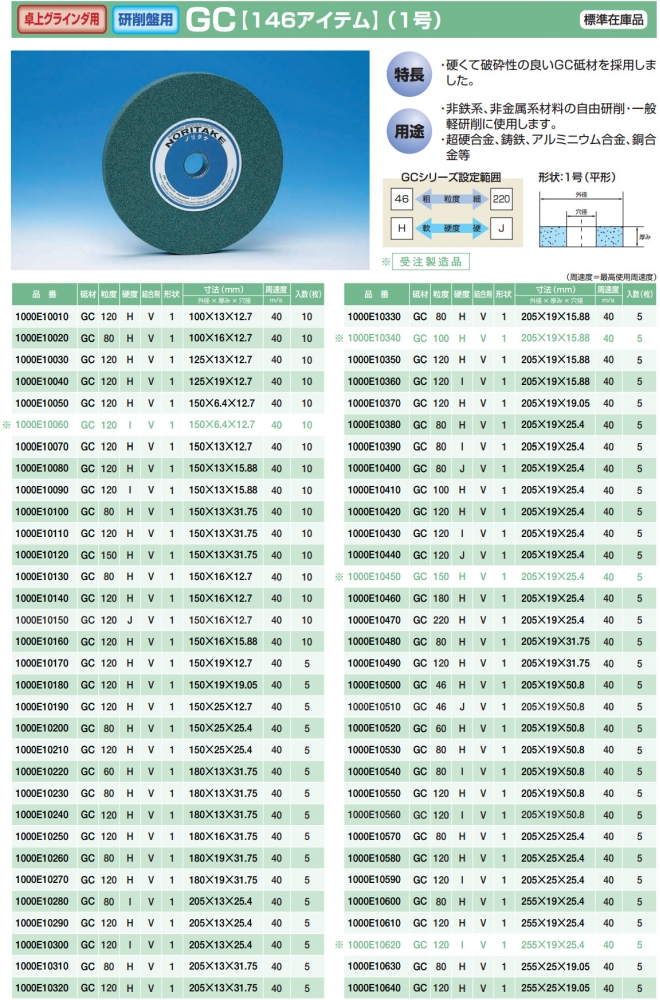Click the 研削盤用 blue badge
The height and width of the screenshot is (1000, 660).
145,19
